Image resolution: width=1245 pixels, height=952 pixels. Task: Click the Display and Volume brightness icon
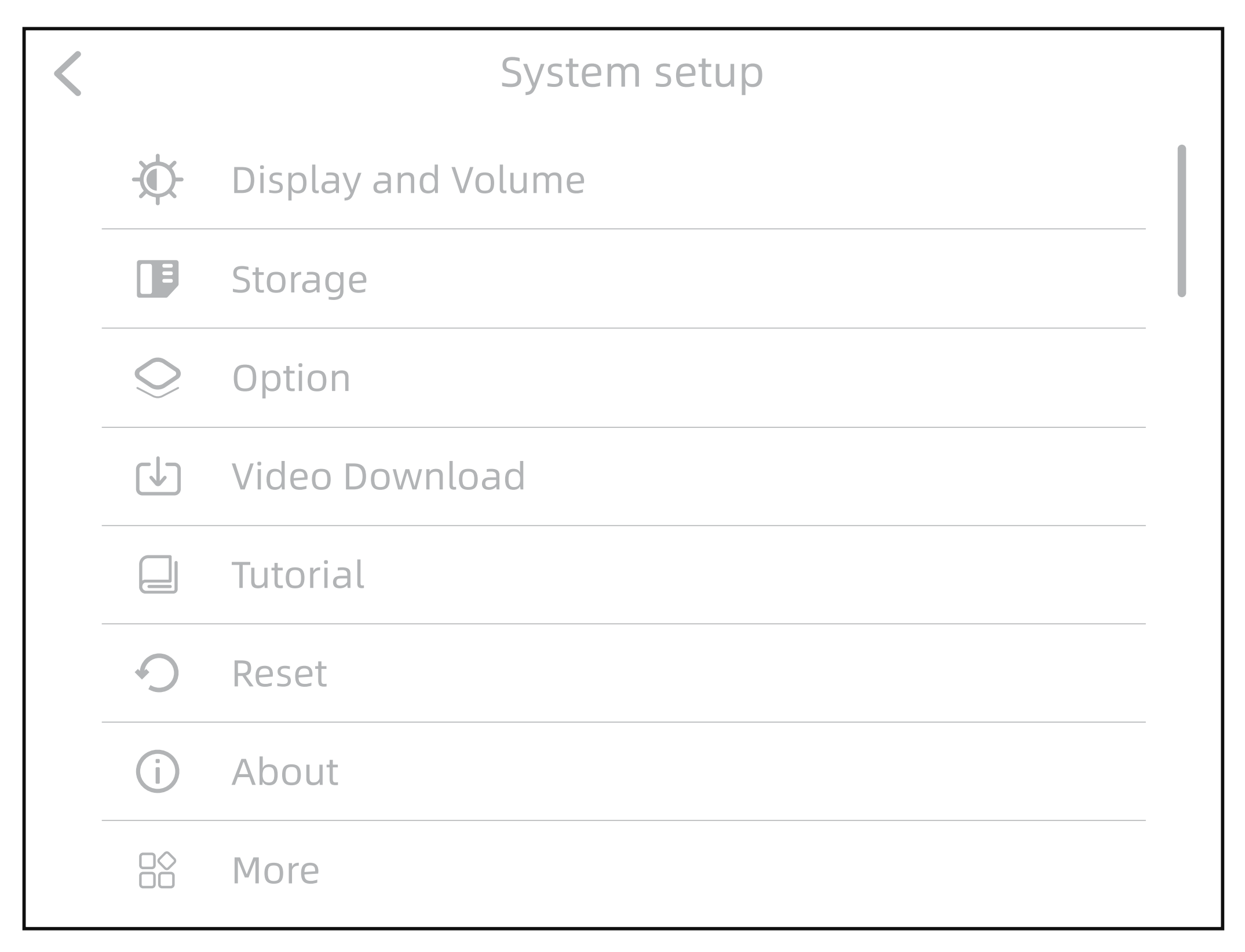(x=158, y=180)
